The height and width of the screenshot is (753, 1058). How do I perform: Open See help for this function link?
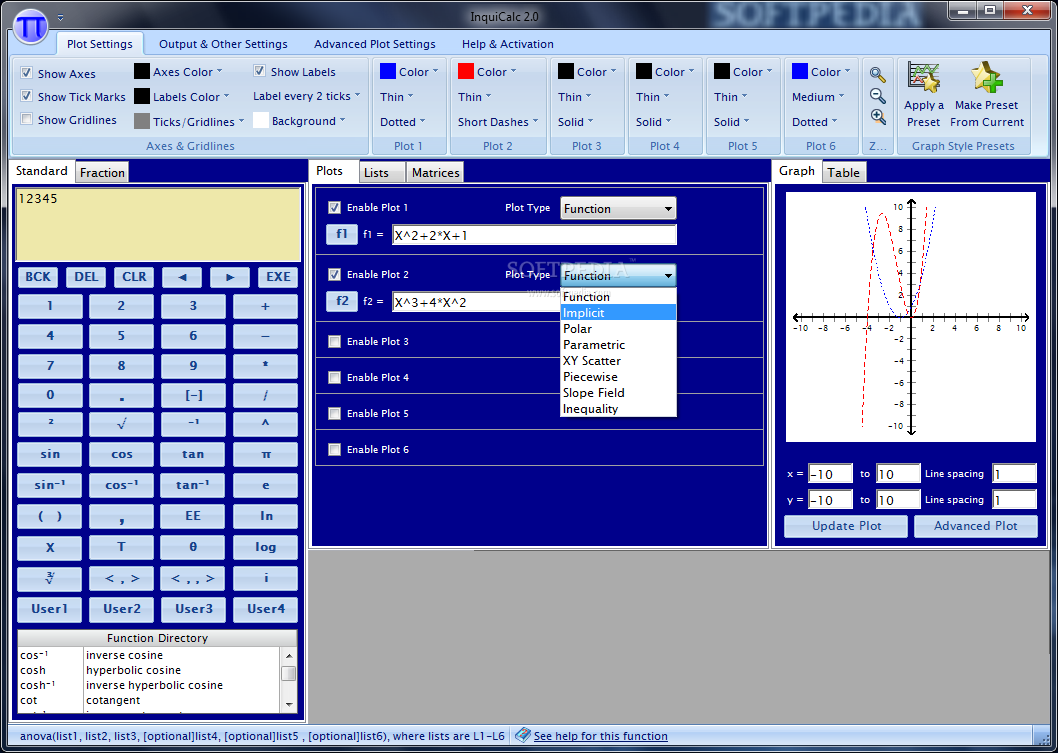(601, 736)
